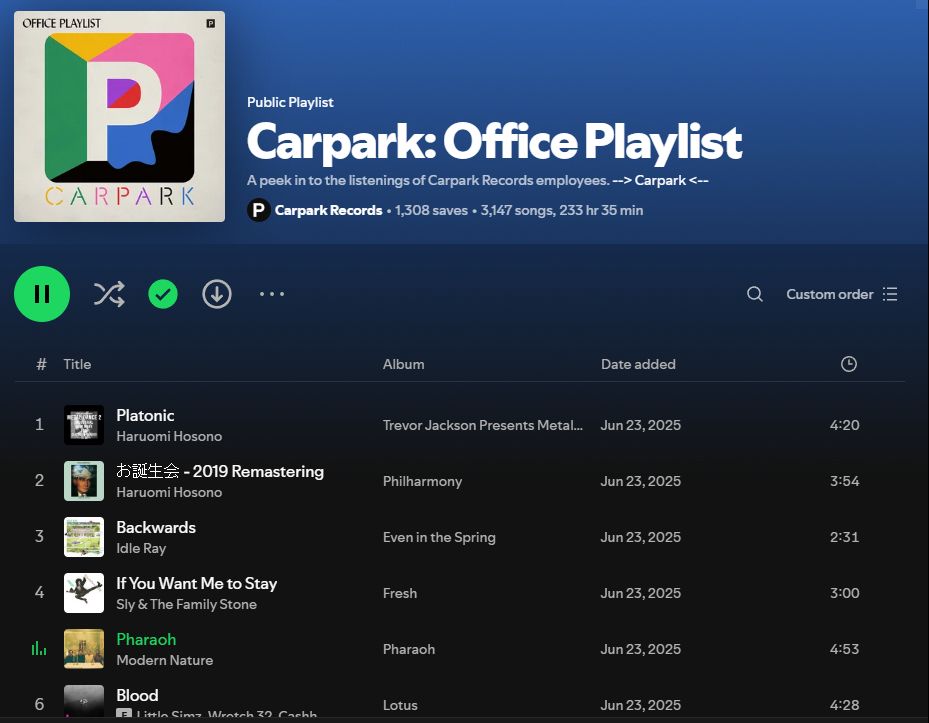Click the 2:31 duration of Backwards
Image resolution: width=929 pixels, height=723 pixels.
(844, 537)
